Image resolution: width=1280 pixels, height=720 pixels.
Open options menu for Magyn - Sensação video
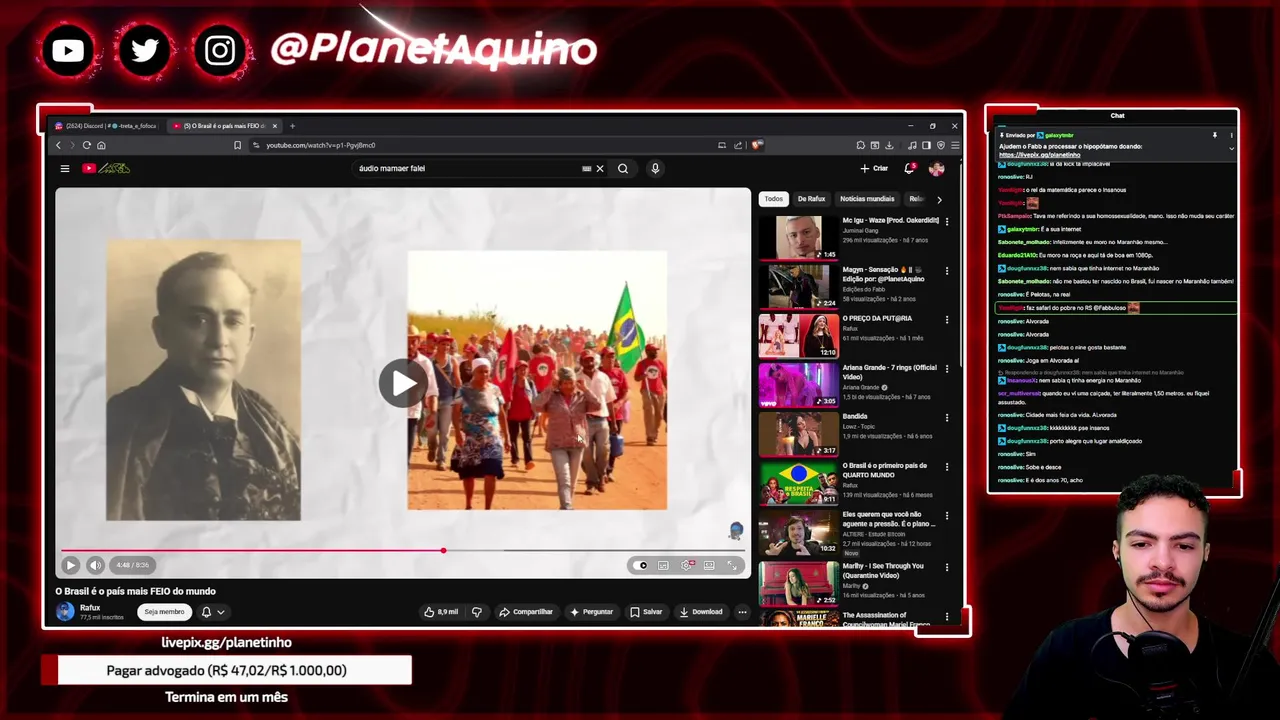point(947,270)
